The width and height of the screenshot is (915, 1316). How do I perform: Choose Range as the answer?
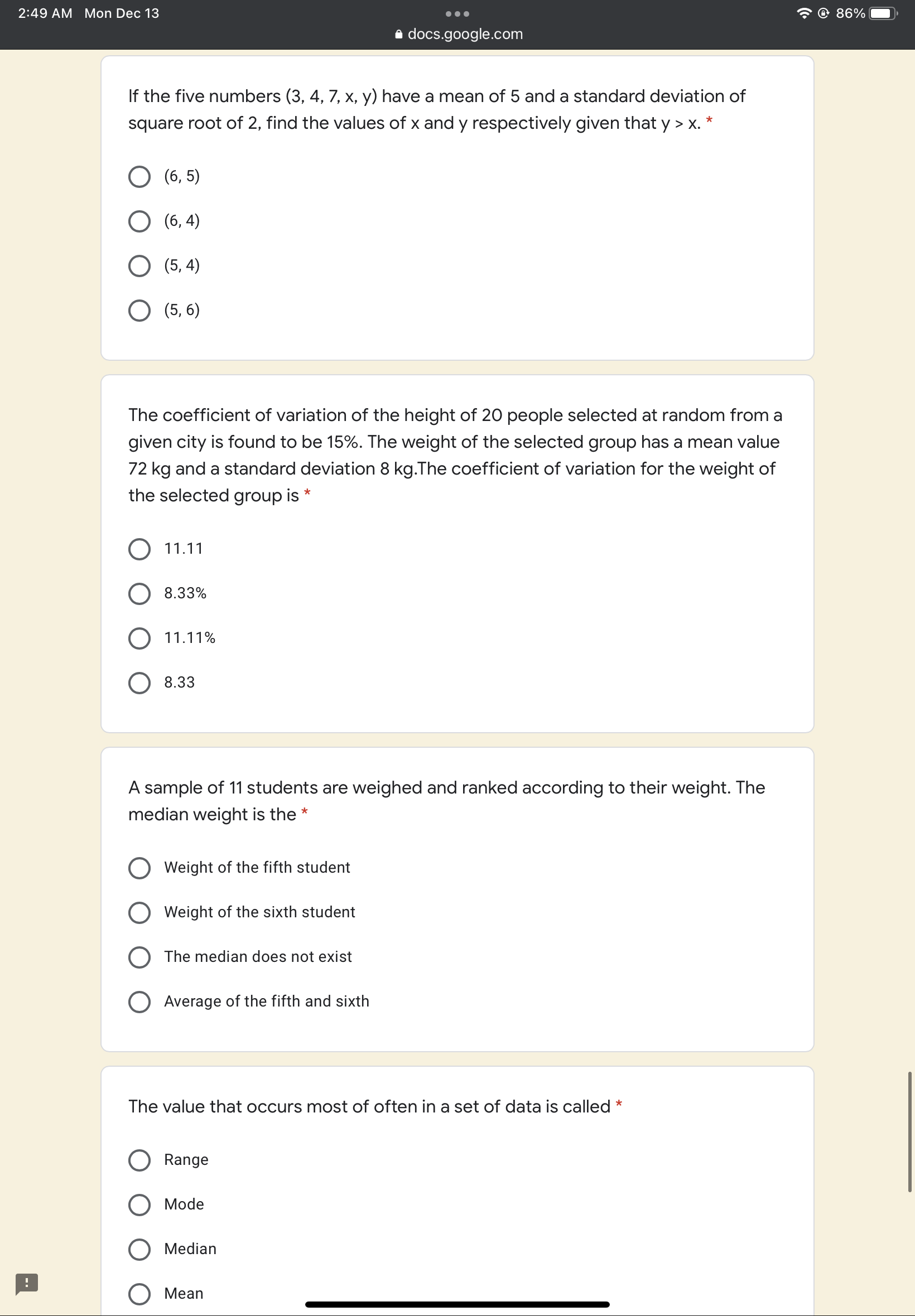tap(139, 1160)
